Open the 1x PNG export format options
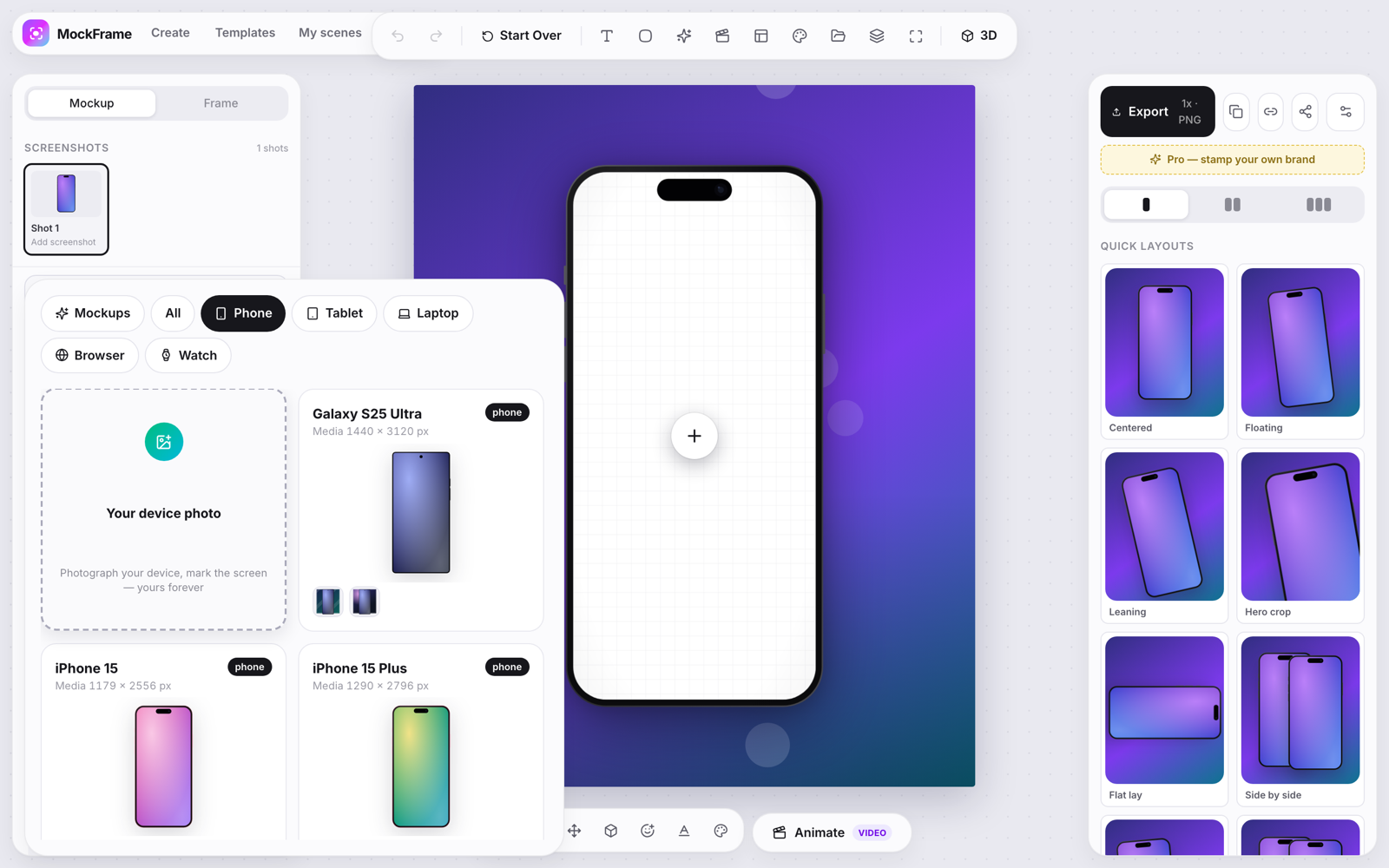 point(1190,111)
